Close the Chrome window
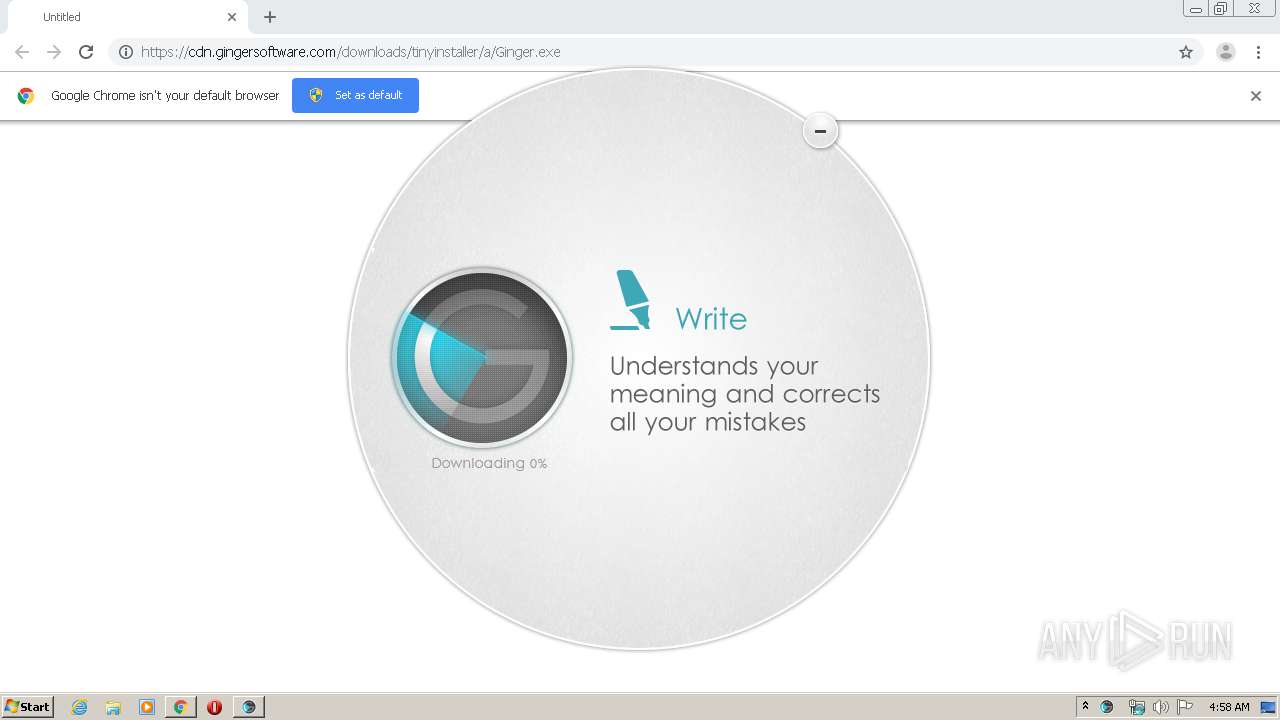The height and width of the screenshot is (720, 1280). point(1254,9)
